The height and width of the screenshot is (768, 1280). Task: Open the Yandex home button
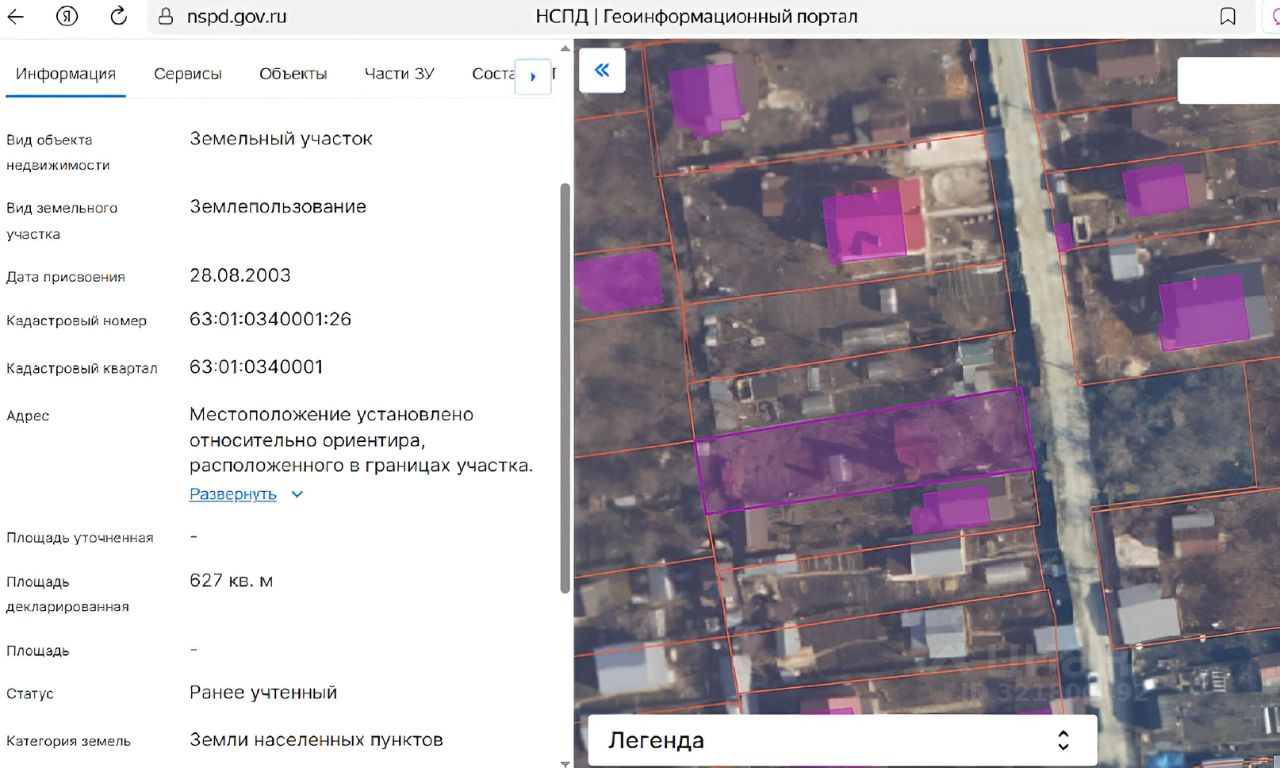click(67, 17)
